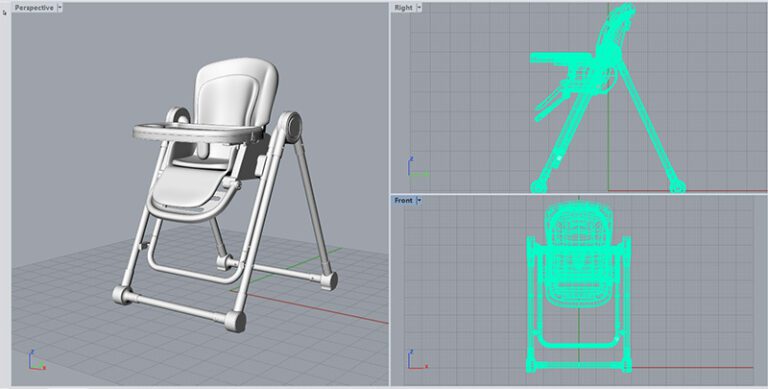Click the Right viewport title label
This screenshot has width=768, height=389.
point(404,7)
